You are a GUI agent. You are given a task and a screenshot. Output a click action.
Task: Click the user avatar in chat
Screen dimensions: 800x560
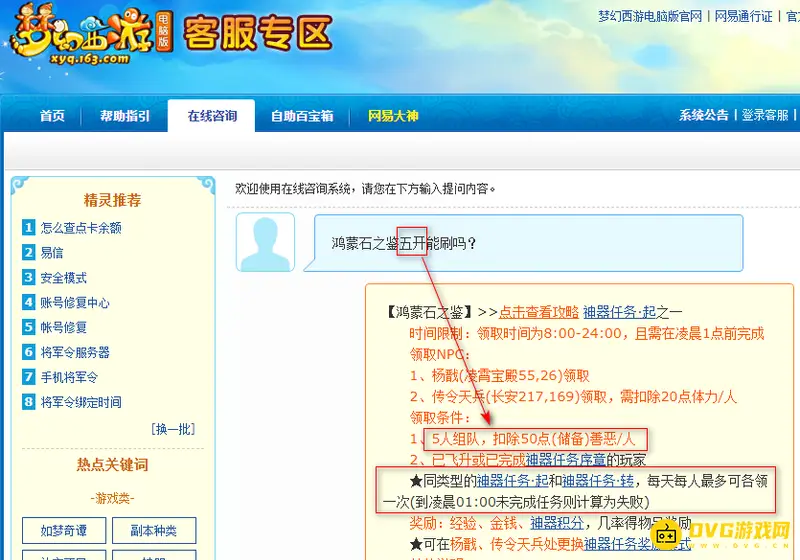265,242
